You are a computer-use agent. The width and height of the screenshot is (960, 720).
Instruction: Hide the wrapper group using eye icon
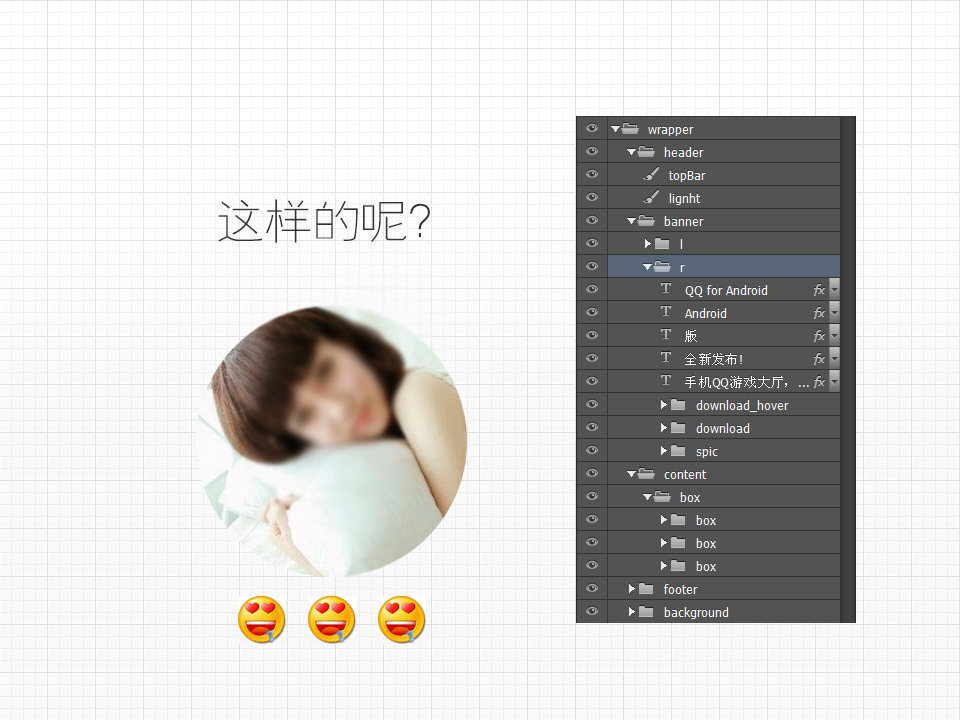(592, 129)
